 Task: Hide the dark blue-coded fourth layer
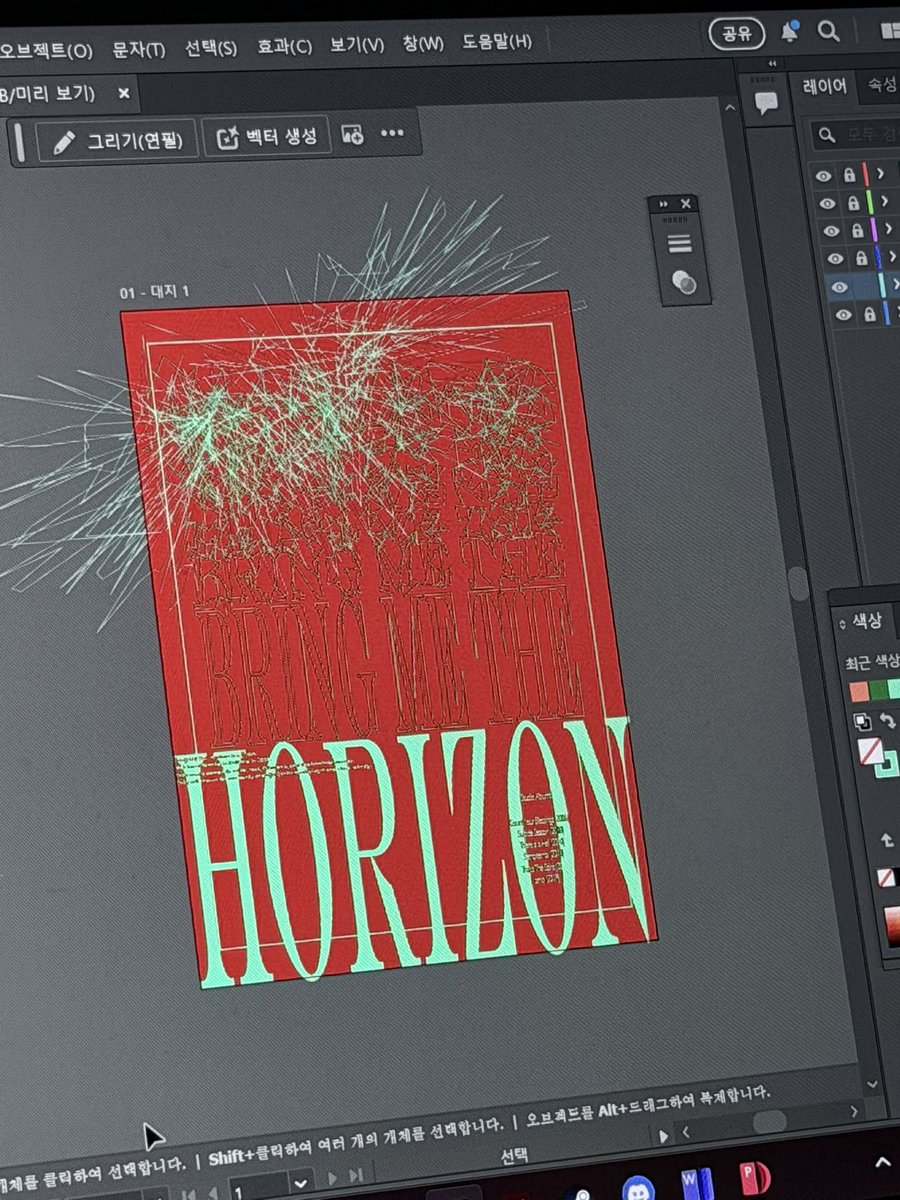(x=835, y=259)
